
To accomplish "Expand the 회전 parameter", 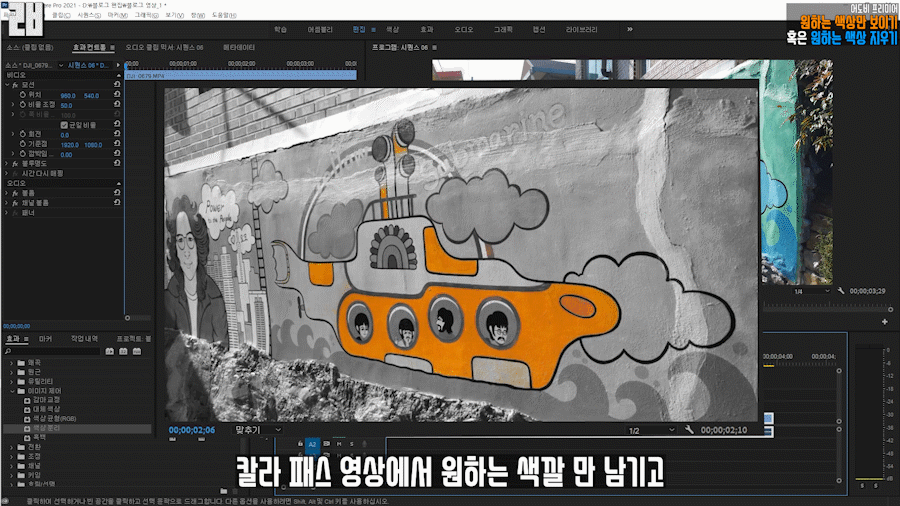I will 13,134.
